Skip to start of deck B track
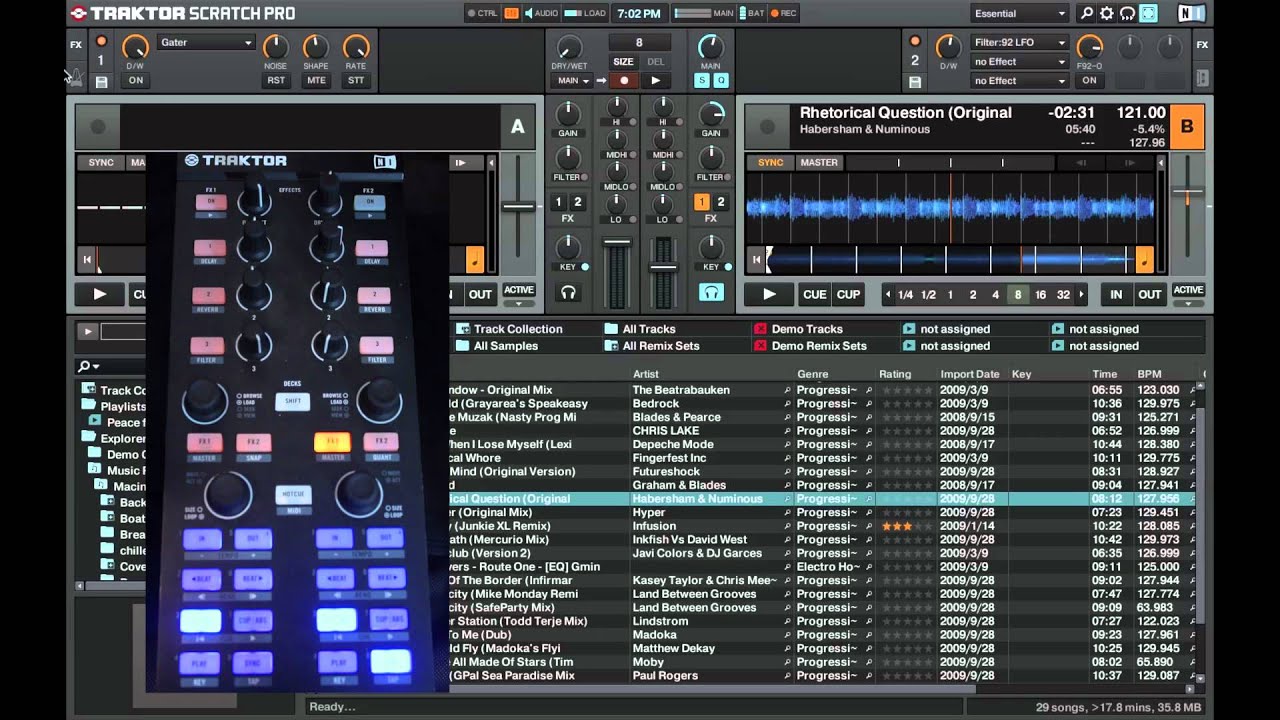 (x=756, y=260)
